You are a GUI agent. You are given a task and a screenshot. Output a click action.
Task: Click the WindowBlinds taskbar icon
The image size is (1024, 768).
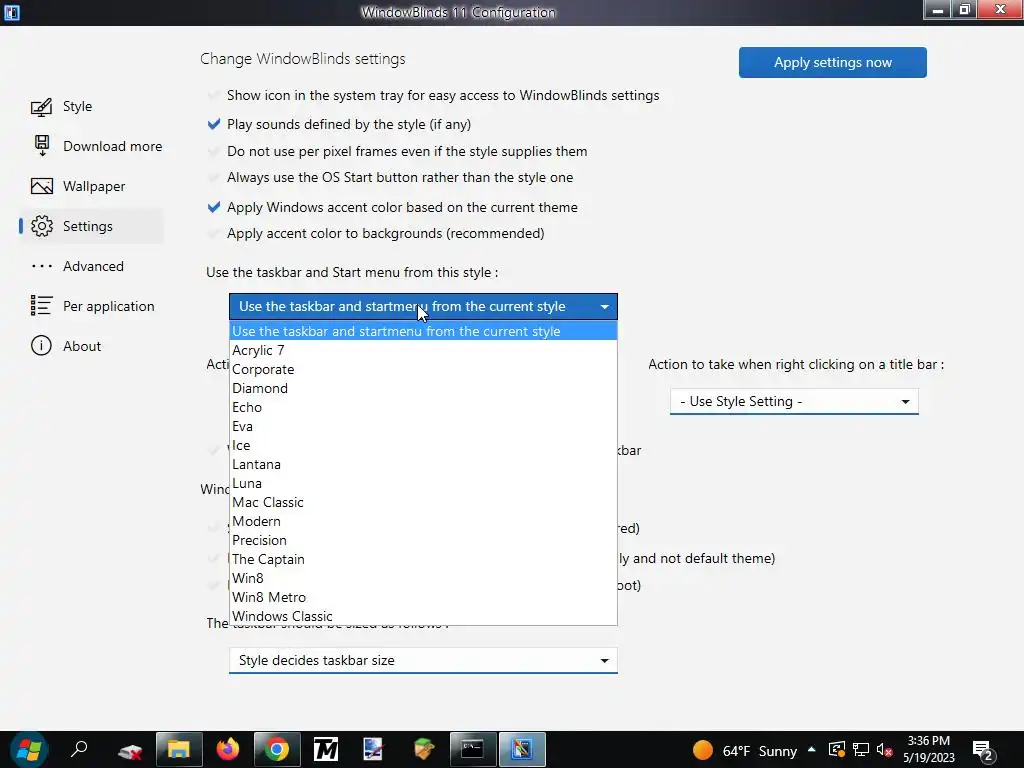pyautogui.click(x=522, y=749)
